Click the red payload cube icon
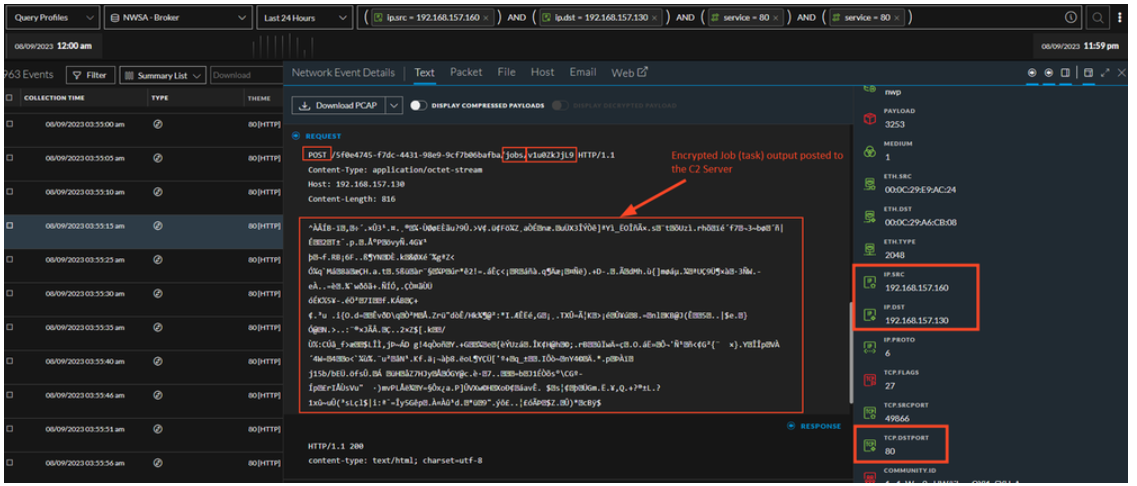Viewport: 1137px width, 486px height. coord(869,117)
